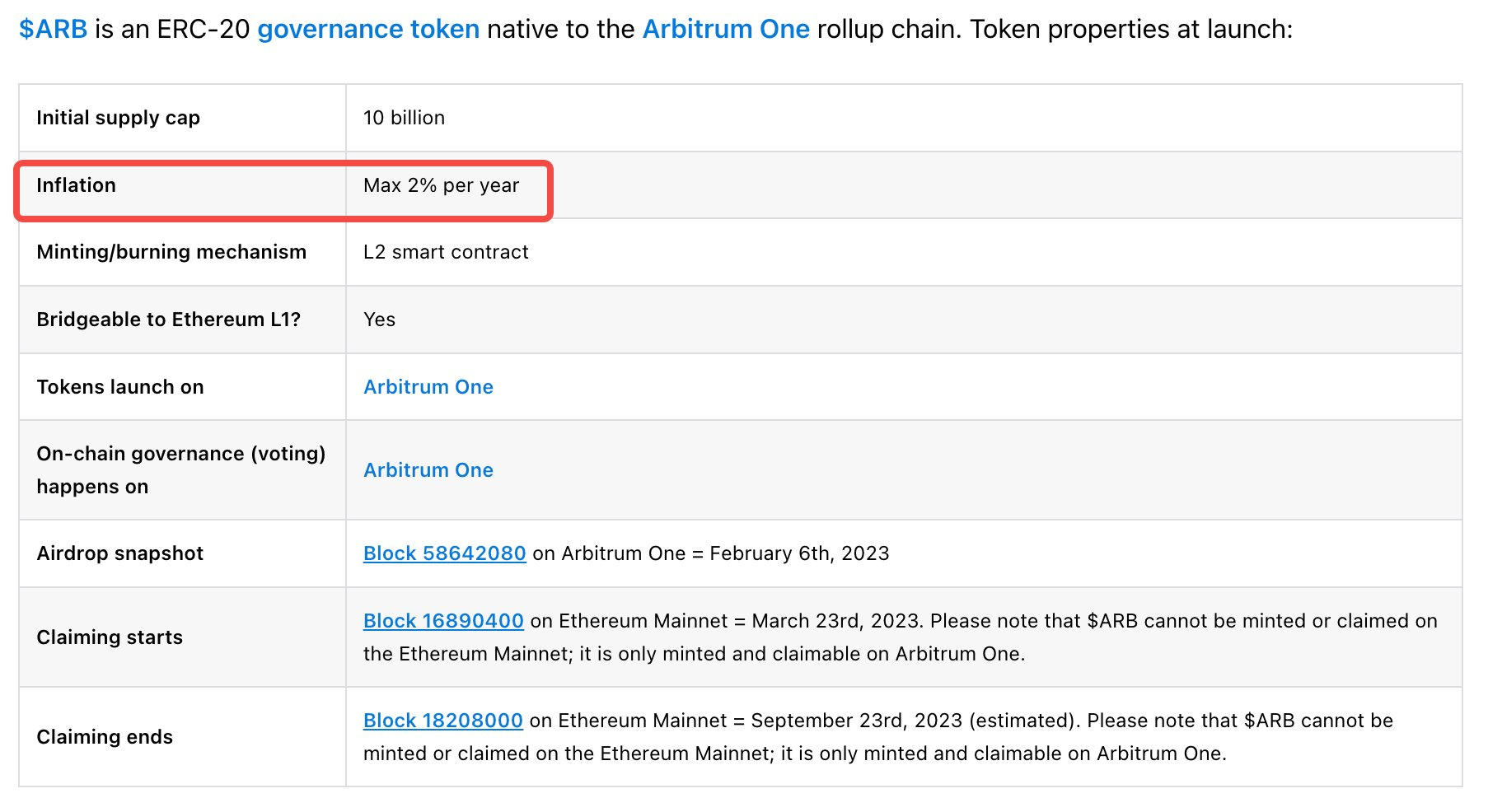Select the Claiming ends label
Viewport: 1488px width, 812px height.
click(105, 737)
